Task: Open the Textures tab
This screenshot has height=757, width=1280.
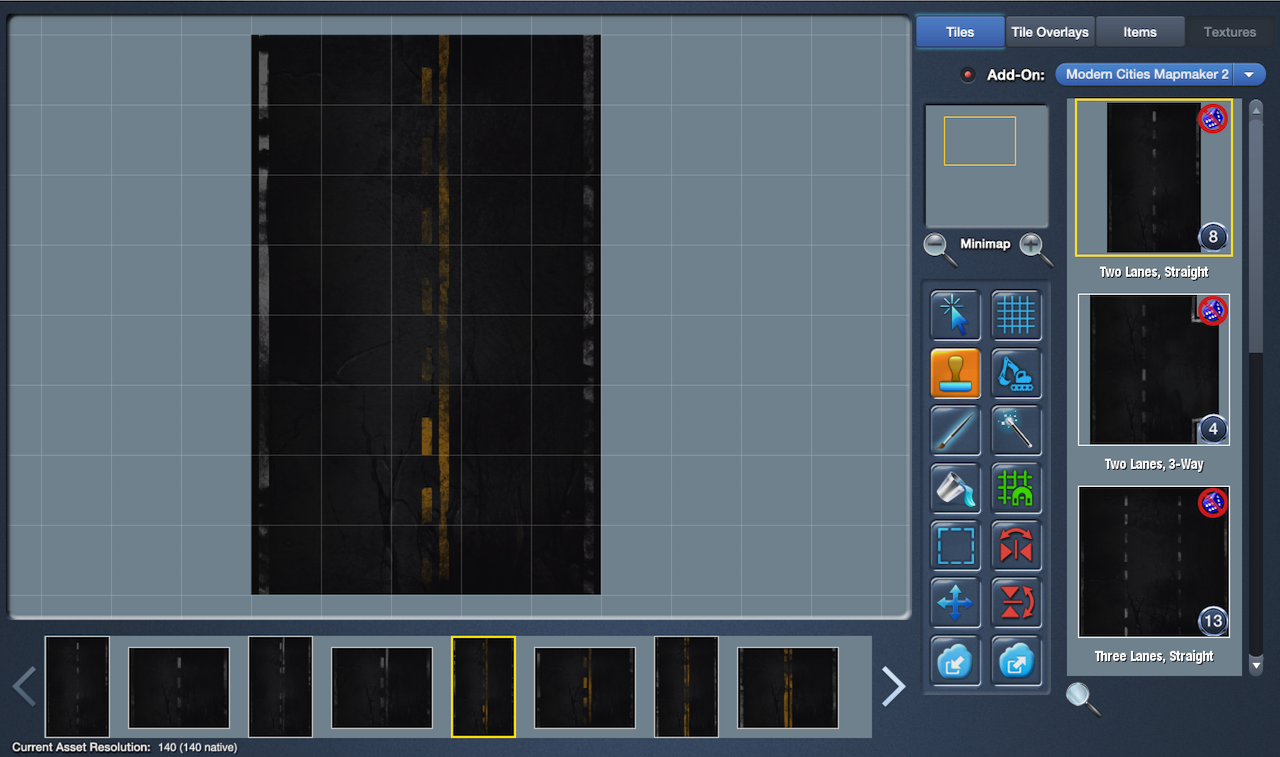Action: click(1230, 32)
